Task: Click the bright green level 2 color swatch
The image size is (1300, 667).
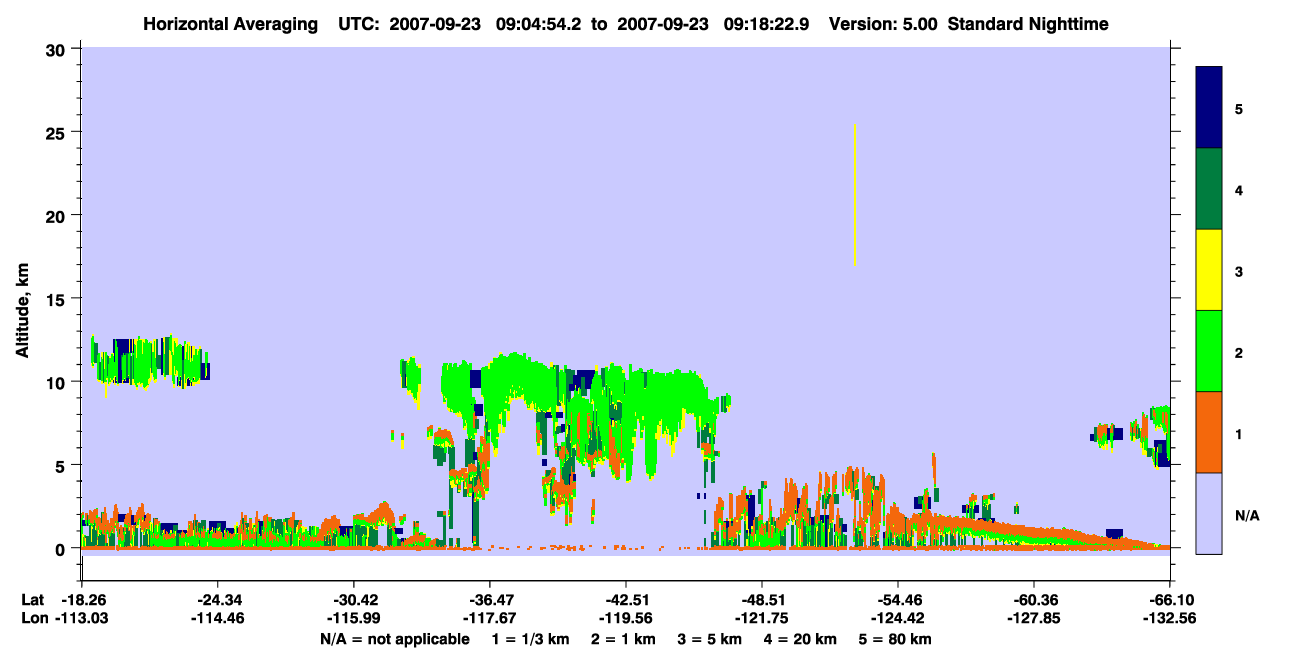Action: click(x=1209, y=351)
